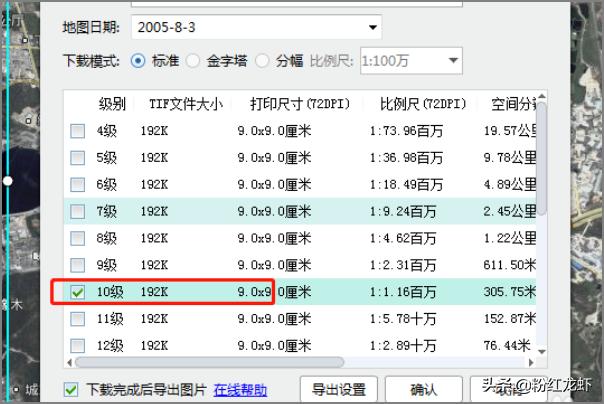
Task: Check the 4级 level checkbox
Action: [77, 131]
